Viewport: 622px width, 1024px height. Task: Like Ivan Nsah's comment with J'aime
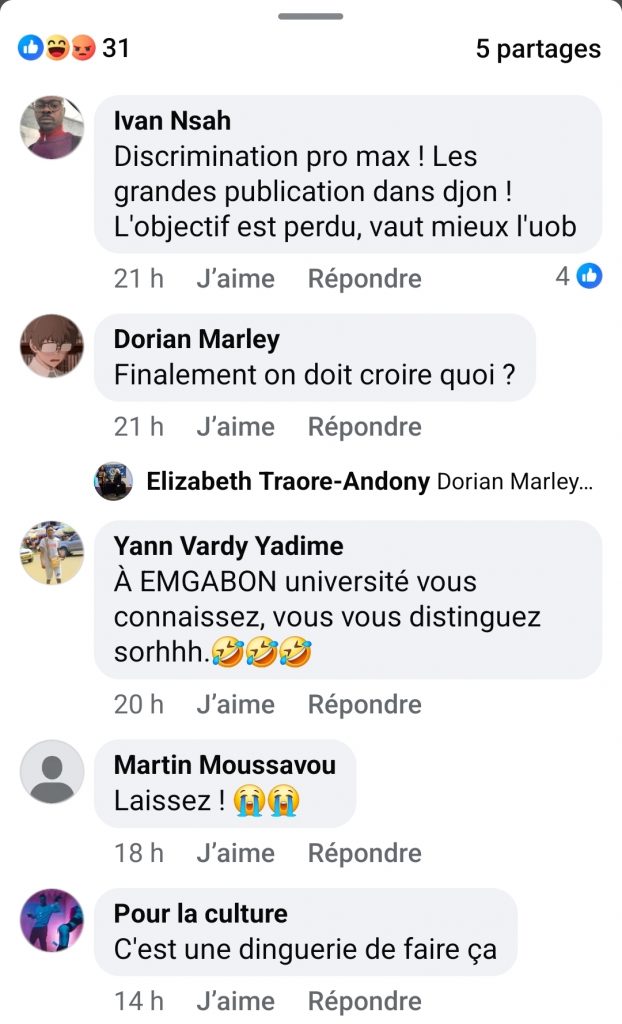(x=235, y=279)
